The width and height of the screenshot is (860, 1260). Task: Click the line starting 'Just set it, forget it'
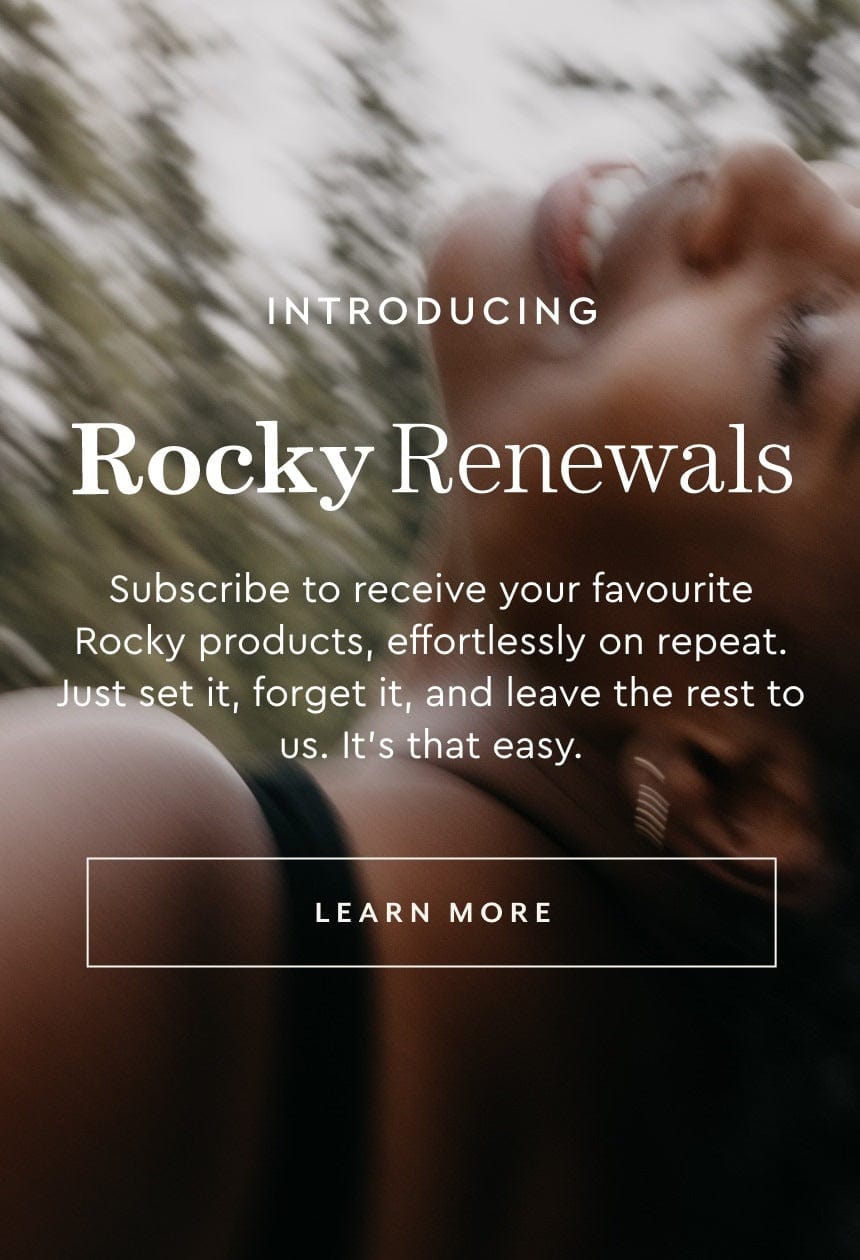click(x=431, y=694)
